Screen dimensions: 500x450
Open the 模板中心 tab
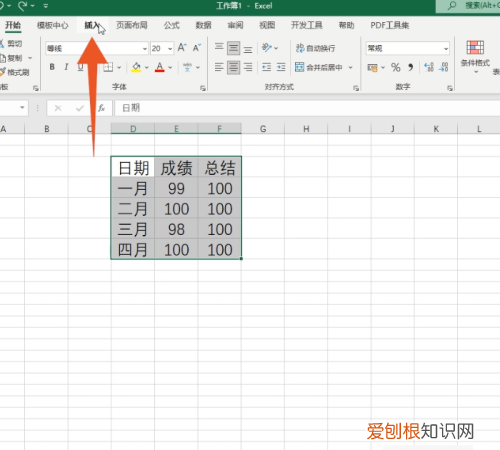pyautogui.click(x=52, y=25)
